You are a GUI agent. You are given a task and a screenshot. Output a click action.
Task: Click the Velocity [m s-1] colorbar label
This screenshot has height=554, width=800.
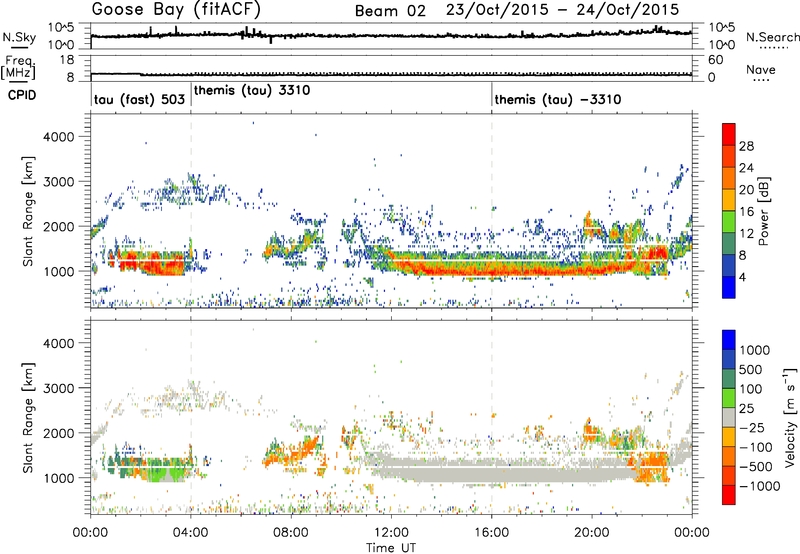[x=790, y=417]
